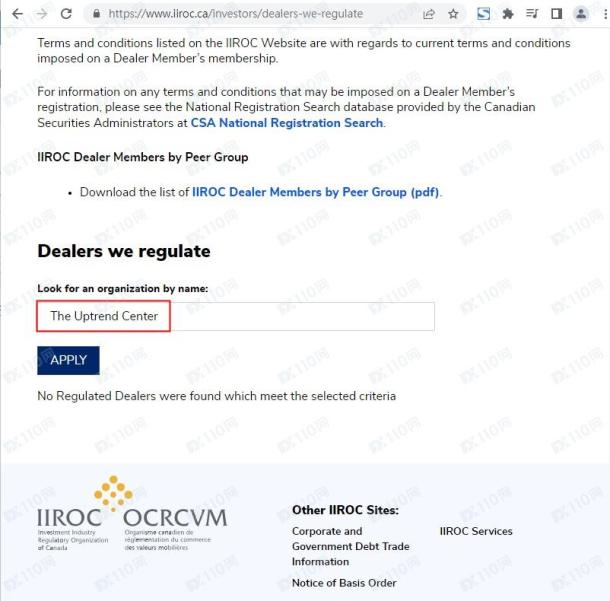Click the forward navigation arrow
The image size is (610, 601).
[x=42, y=14]
